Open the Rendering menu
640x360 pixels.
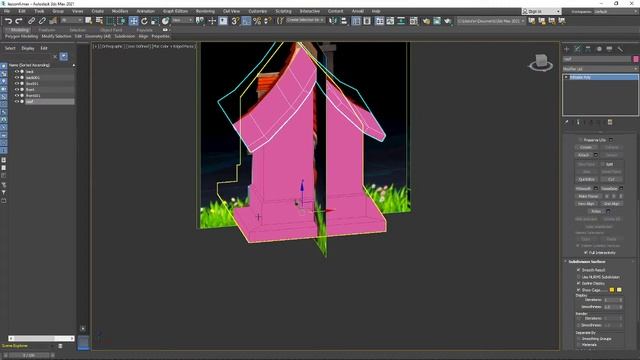[205, 11]
